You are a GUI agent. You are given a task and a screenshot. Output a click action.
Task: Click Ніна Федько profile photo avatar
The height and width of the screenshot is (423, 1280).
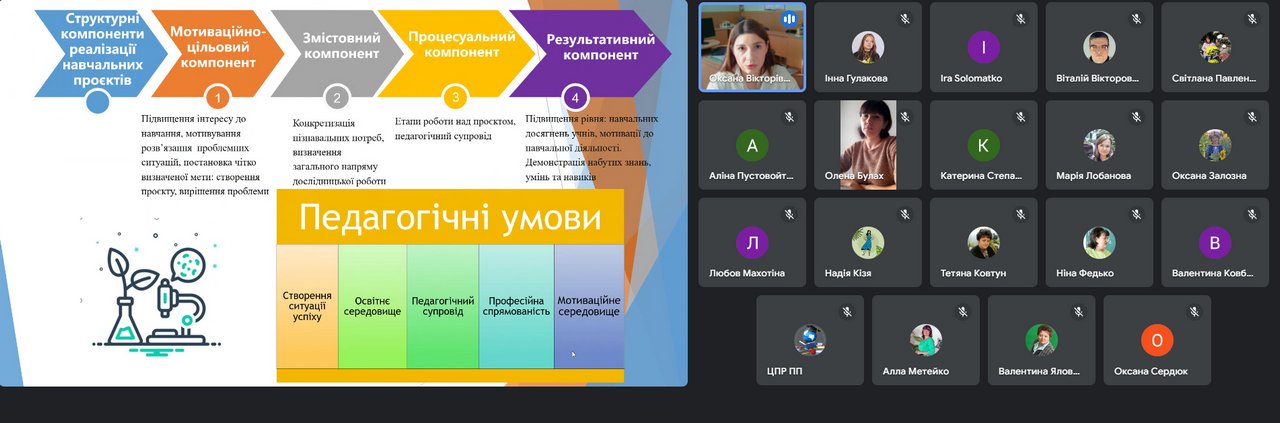(1100, 243)
